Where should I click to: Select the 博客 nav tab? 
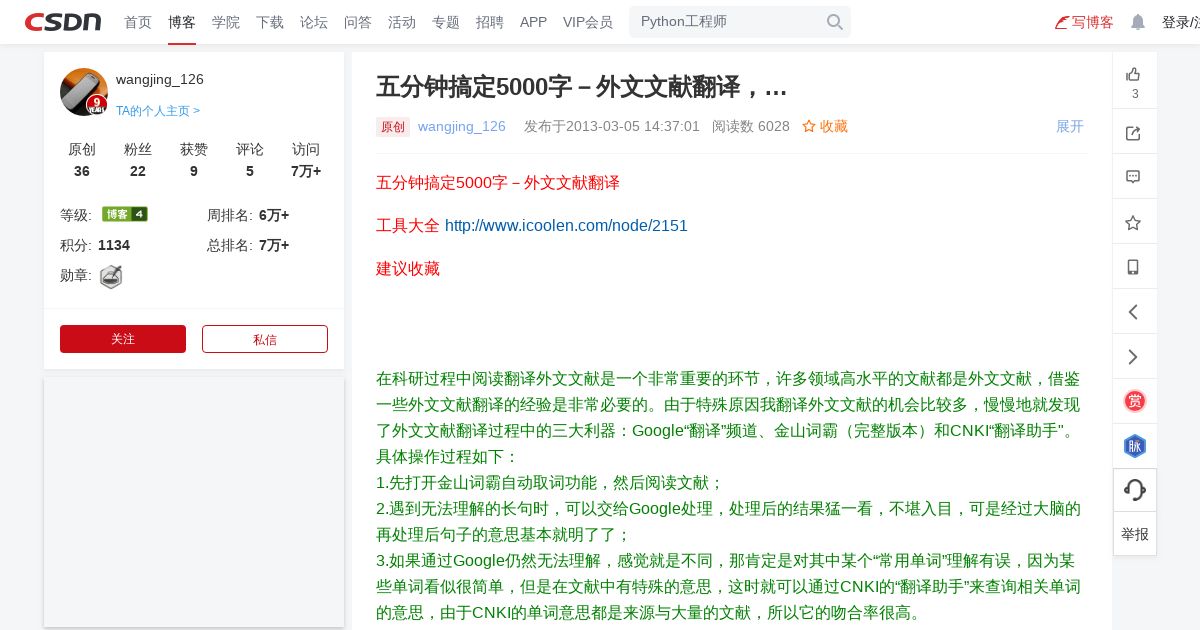click(x=182, y=22)
